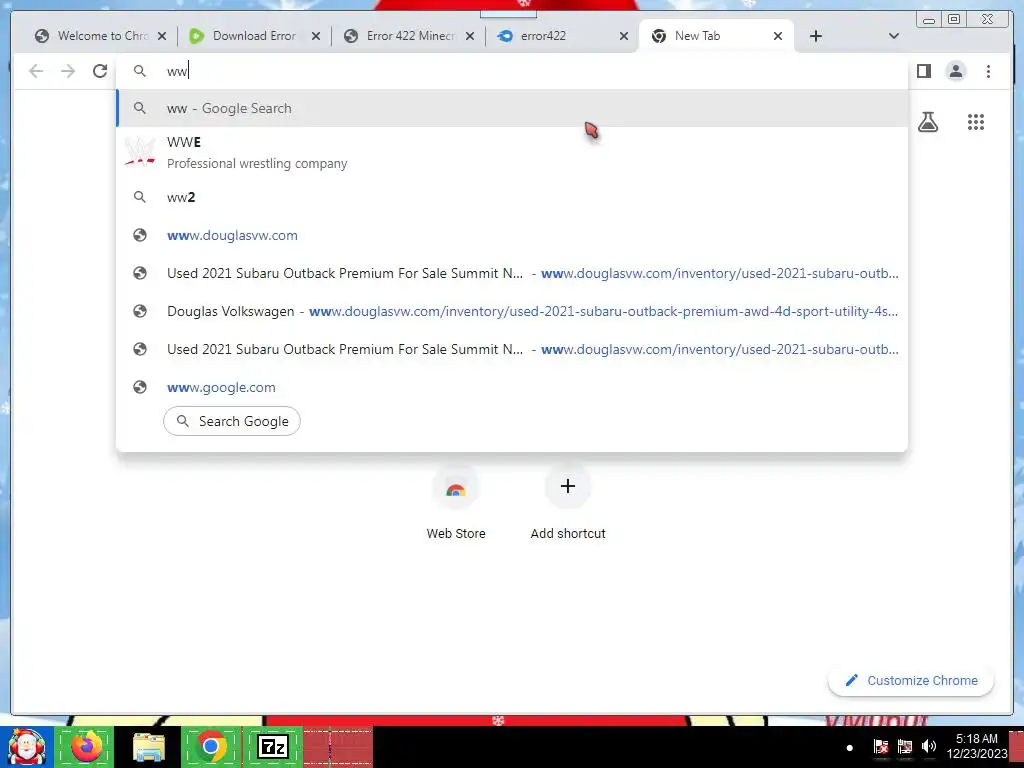Expand the tab search dropdown arrow
This screenshot has height=768, width=1024.
point(893,36)
